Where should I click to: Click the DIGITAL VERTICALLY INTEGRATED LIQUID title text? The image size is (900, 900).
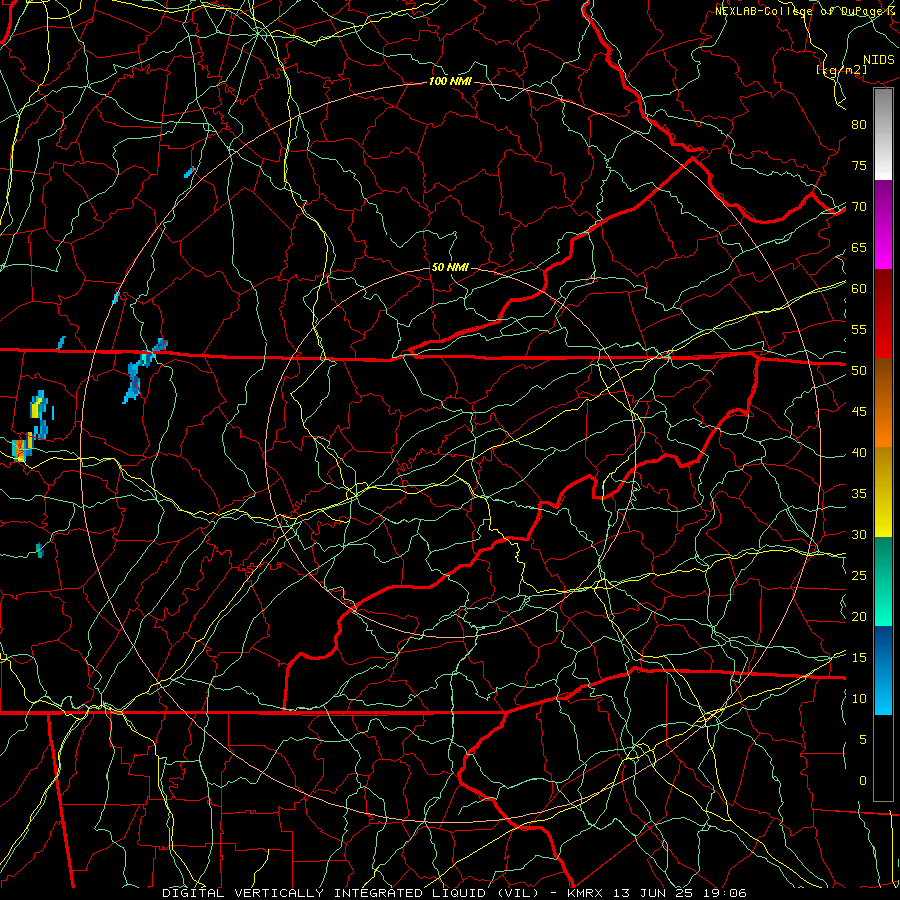350,893
